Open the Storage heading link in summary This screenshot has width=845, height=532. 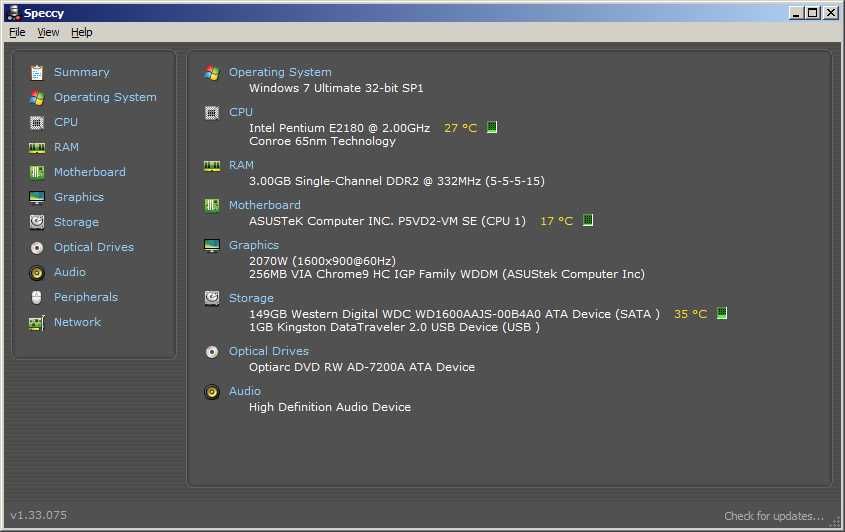(251, 298)
